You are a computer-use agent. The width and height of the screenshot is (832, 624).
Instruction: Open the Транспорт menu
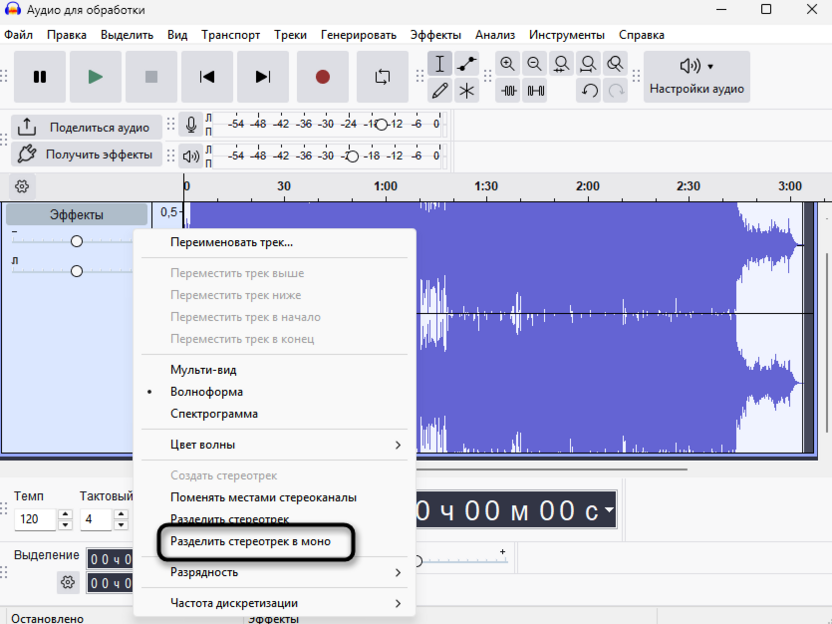[230, 35]
